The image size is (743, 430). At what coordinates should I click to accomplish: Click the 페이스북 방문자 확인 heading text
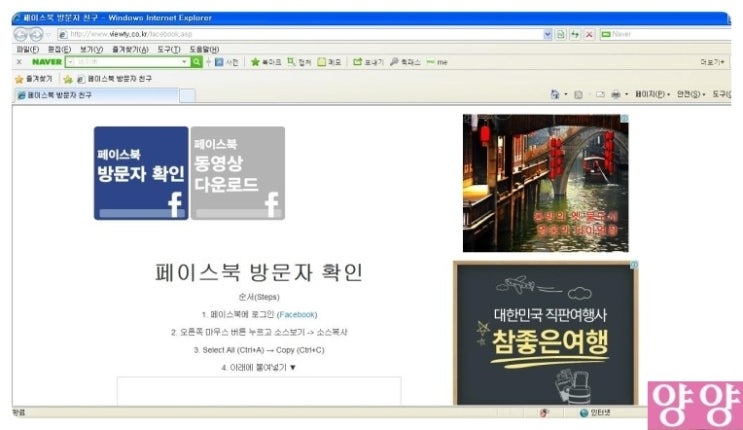(x=259, y=272)
